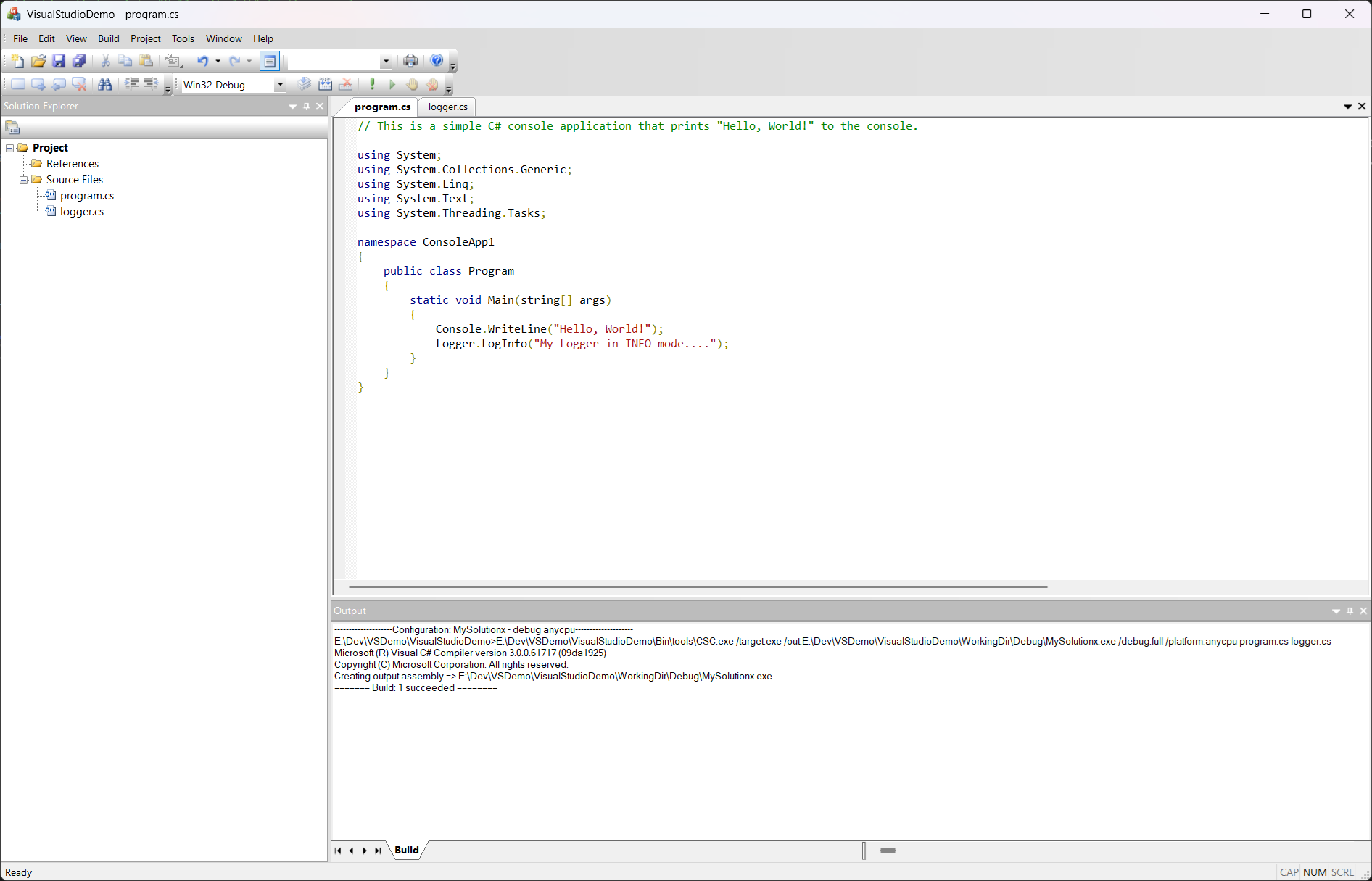Pin the Solution Explorer panel
This screenshot has height=881, width=1372.
tap(306, 107)
